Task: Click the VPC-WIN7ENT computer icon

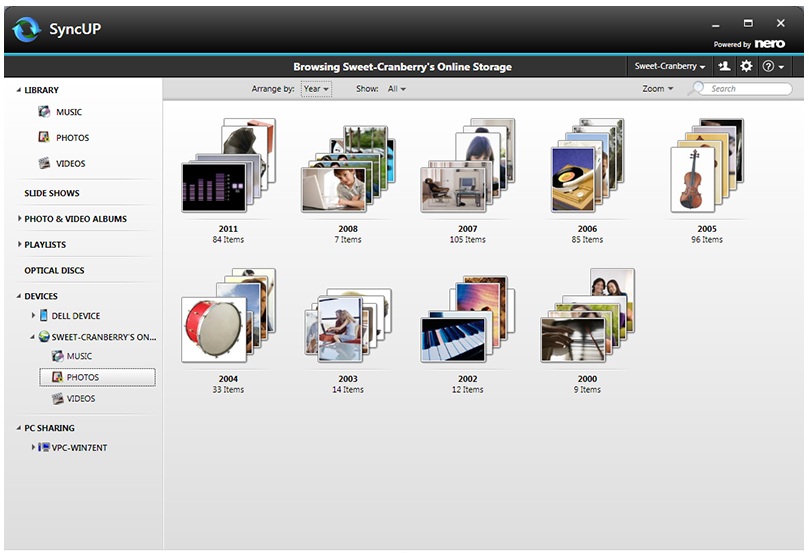Action: 44,447
